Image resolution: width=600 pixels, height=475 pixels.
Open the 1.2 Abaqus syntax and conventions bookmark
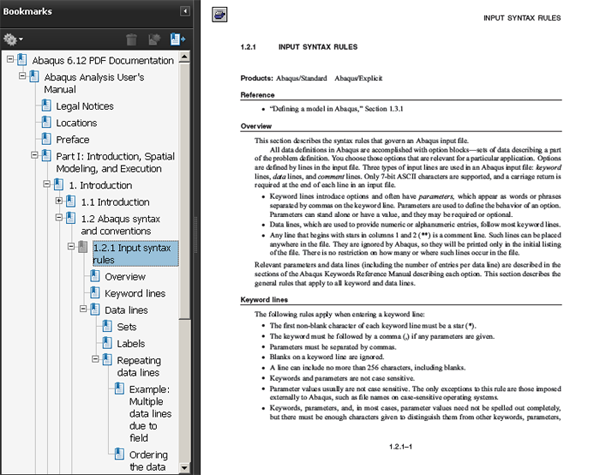(121, 225)
